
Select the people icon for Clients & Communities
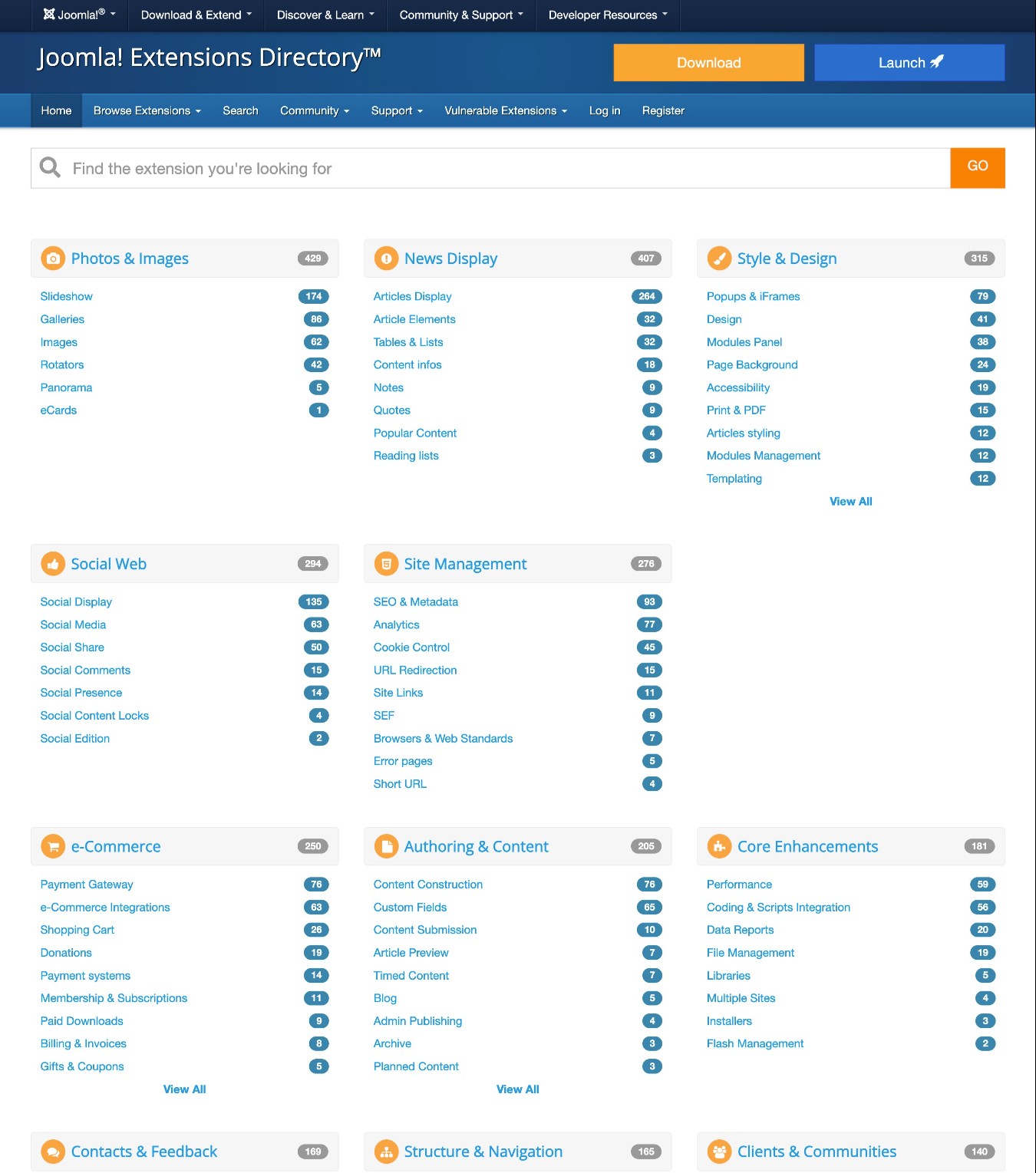[x=719, y=1152]
